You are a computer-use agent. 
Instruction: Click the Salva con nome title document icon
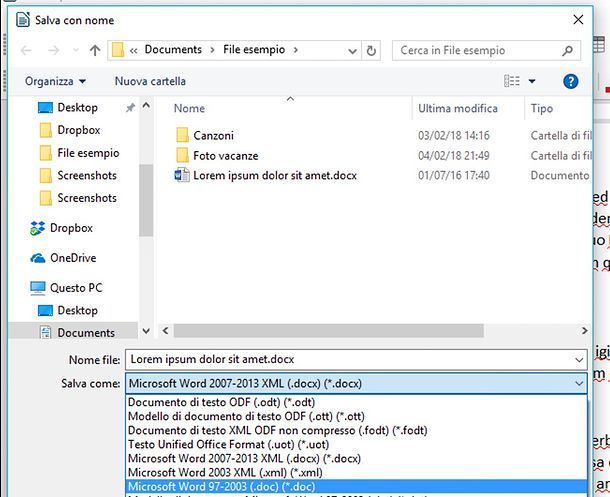point(23,19)
